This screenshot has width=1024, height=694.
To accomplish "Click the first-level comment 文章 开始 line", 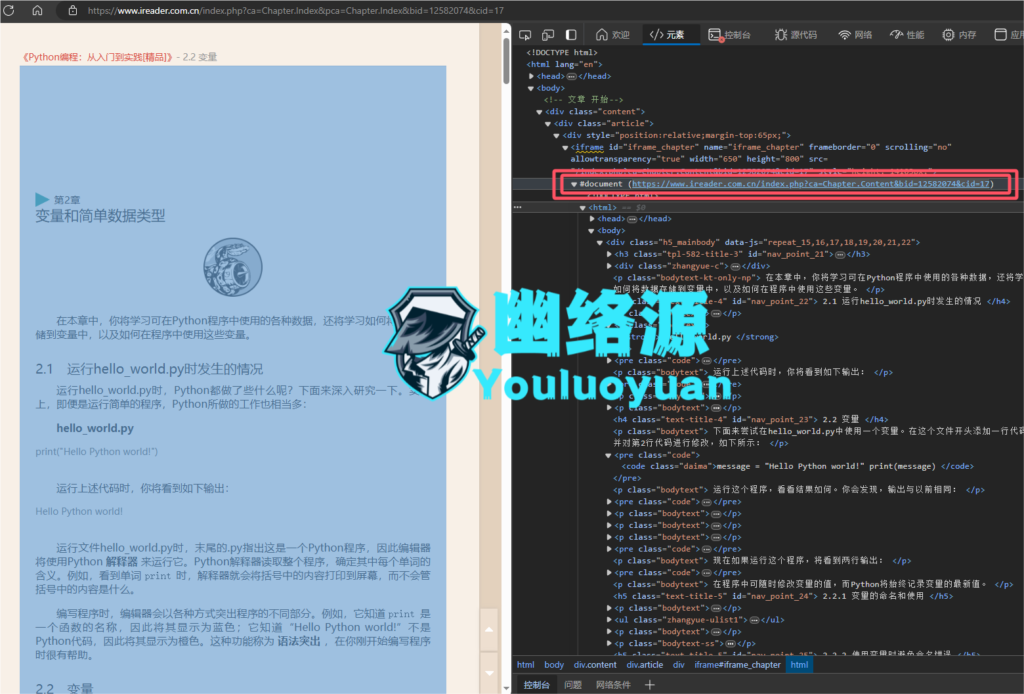I will pos(584,100).
